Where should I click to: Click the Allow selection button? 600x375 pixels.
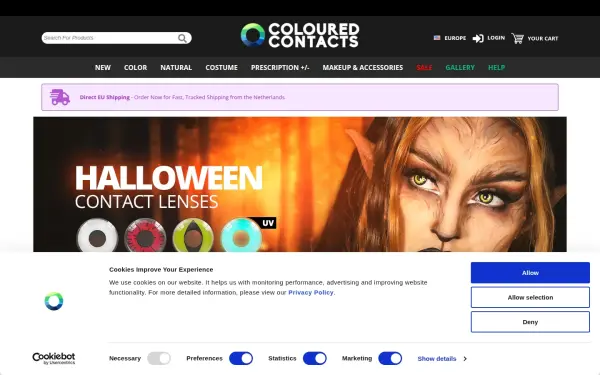tap(530, 297)
